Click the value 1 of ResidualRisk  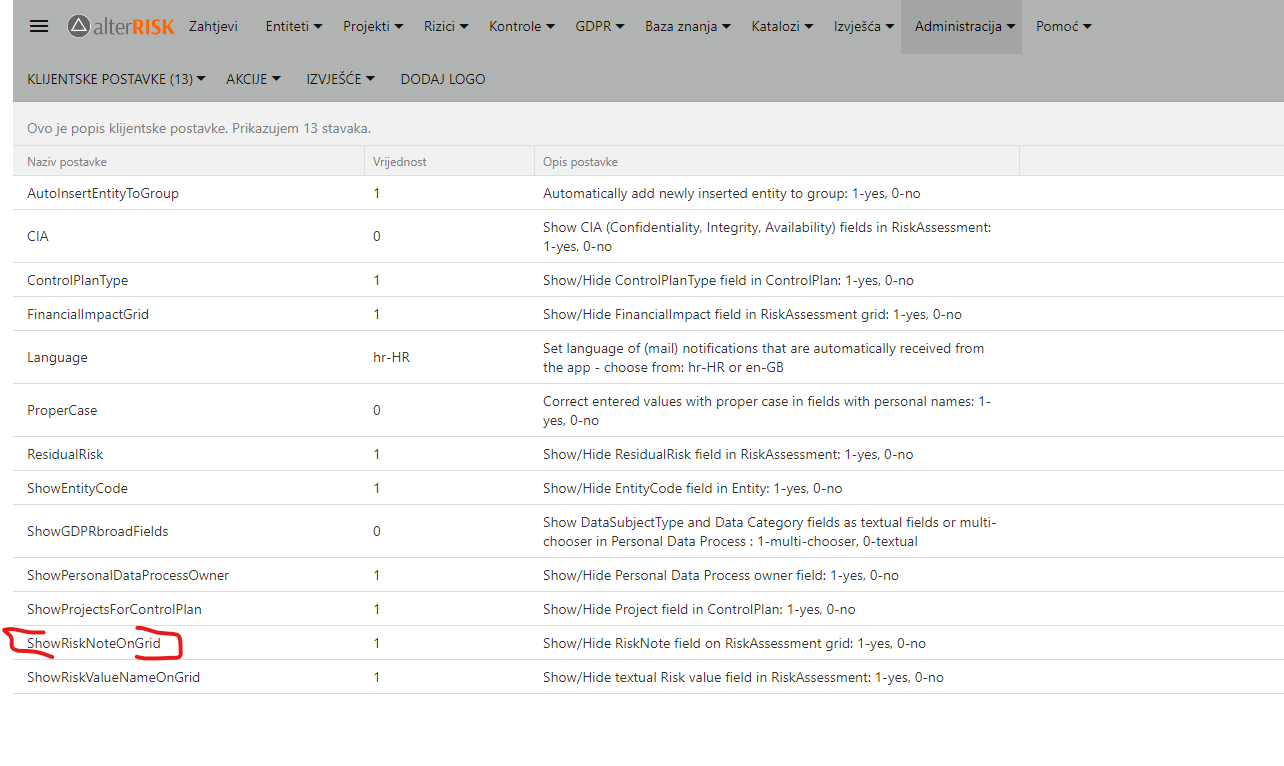click(x=377, y=454)
